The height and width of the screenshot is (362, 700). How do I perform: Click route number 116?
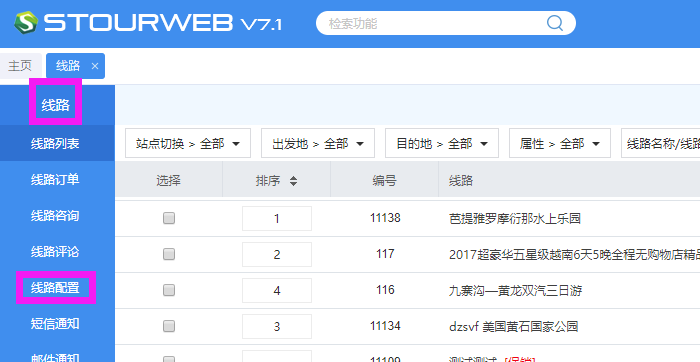(x=385, y=290)
